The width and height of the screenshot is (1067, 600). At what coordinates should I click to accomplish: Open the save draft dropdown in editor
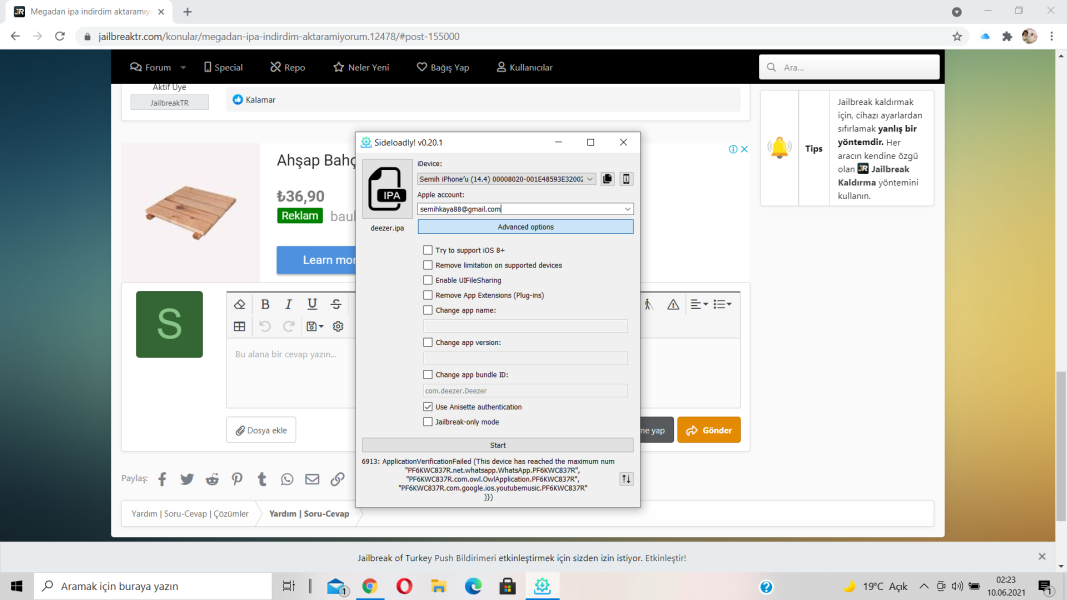(x=314, y=327)
